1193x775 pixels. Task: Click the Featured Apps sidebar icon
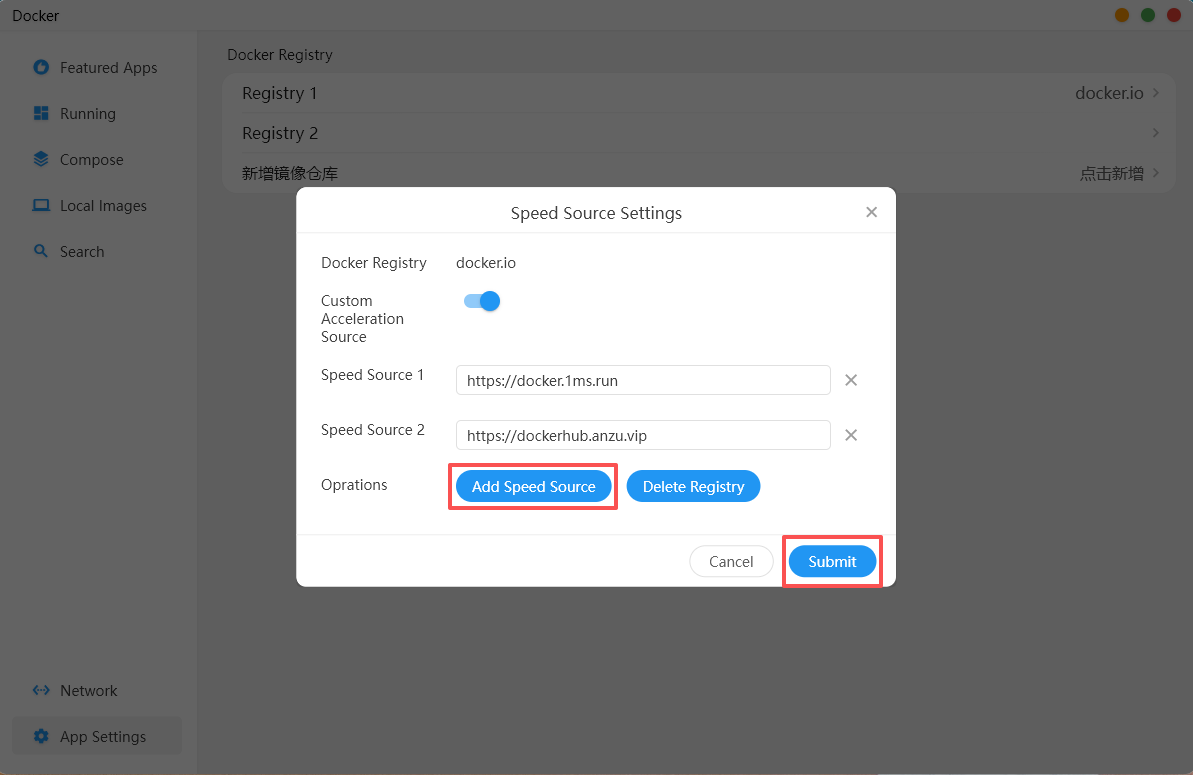coord(41,68)
